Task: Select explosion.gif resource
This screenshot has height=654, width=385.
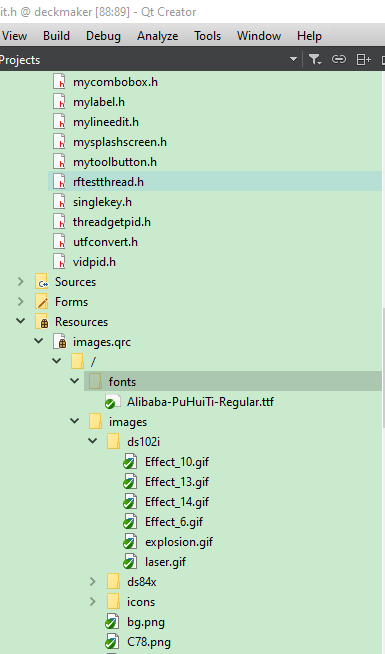Action: (179, 542)
